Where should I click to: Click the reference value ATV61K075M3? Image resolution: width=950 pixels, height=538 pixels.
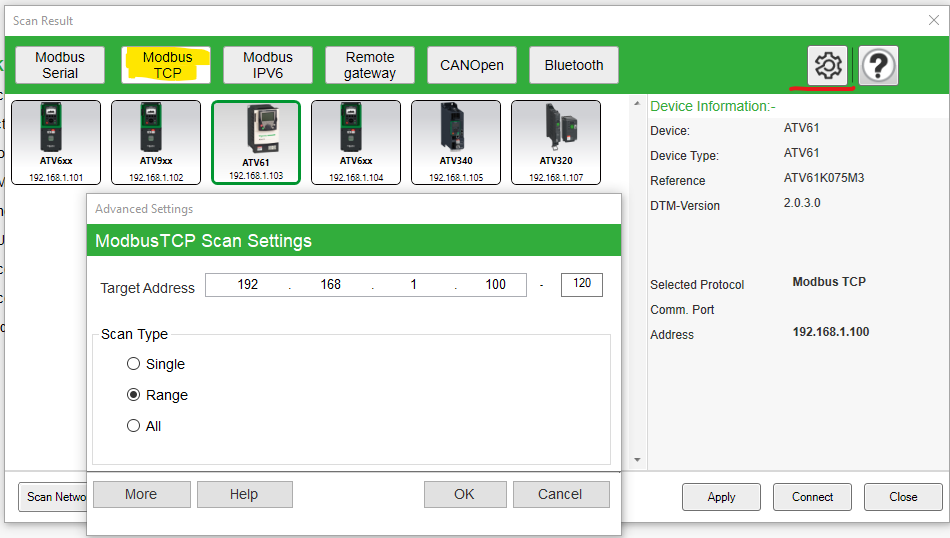(x=824, y=178)
